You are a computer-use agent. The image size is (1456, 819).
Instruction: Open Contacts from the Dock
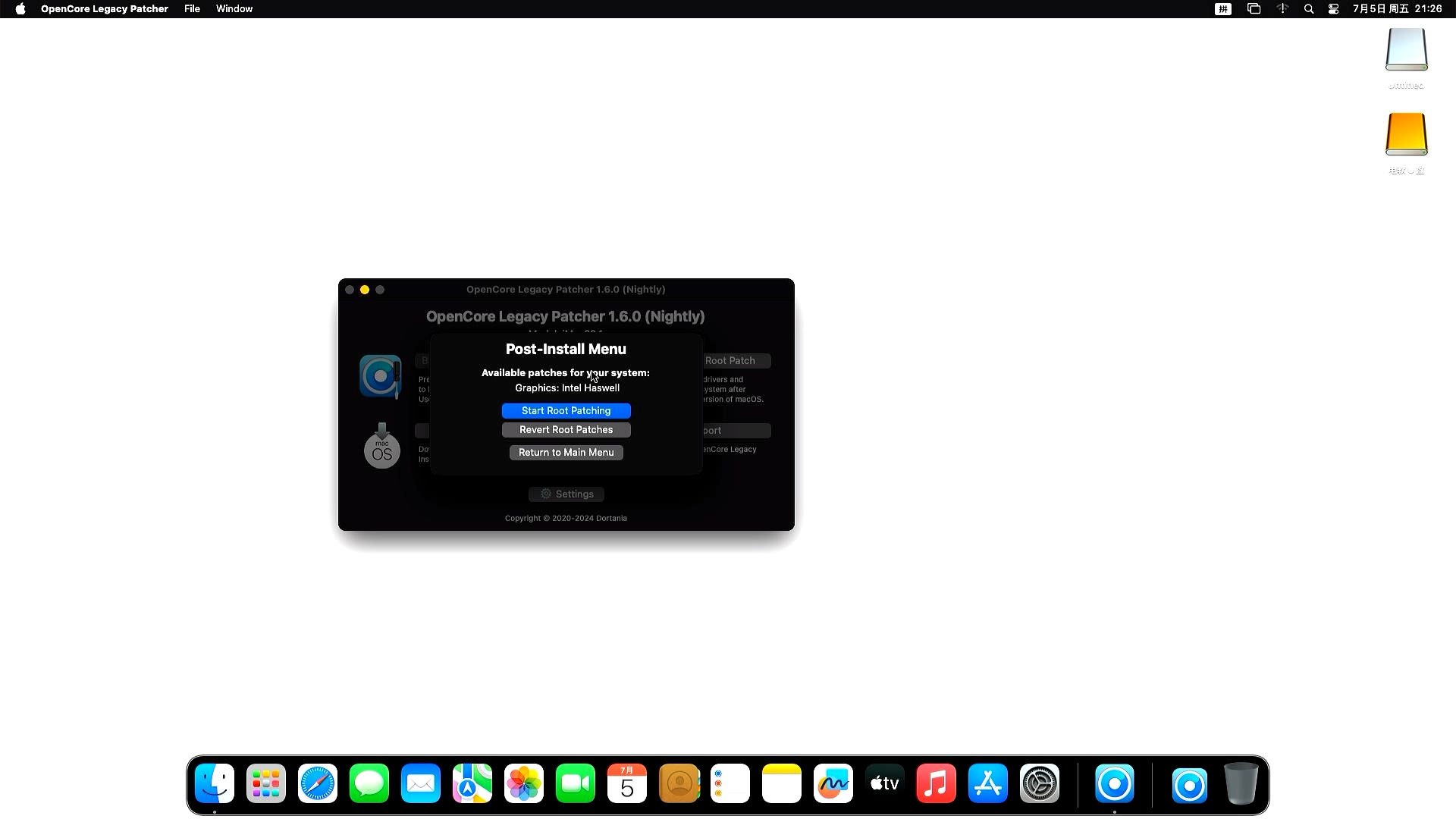pos(679,783)
